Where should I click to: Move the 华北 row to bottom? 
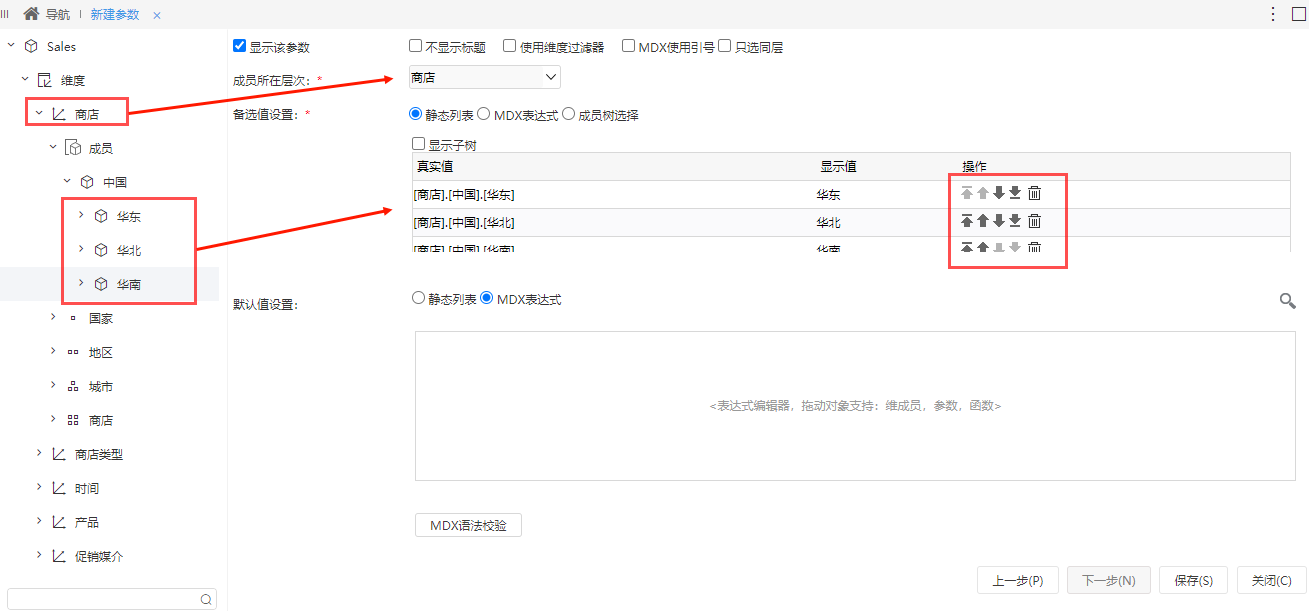click(x=1015, y=221)
